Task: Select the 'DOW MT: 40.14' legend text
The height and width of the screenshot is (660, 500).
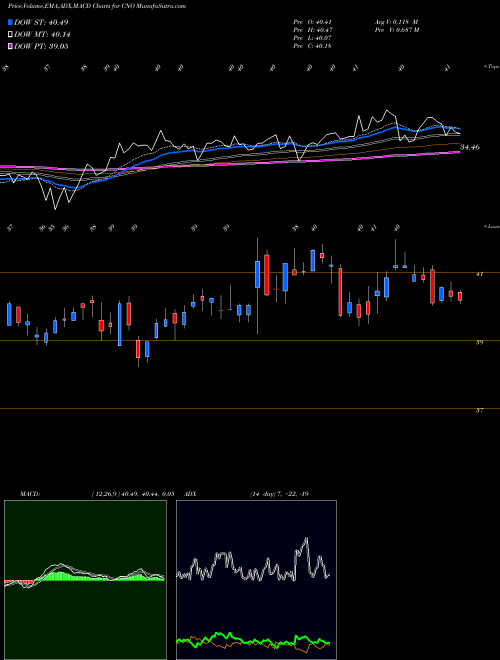Action: [x=42, y=35]
